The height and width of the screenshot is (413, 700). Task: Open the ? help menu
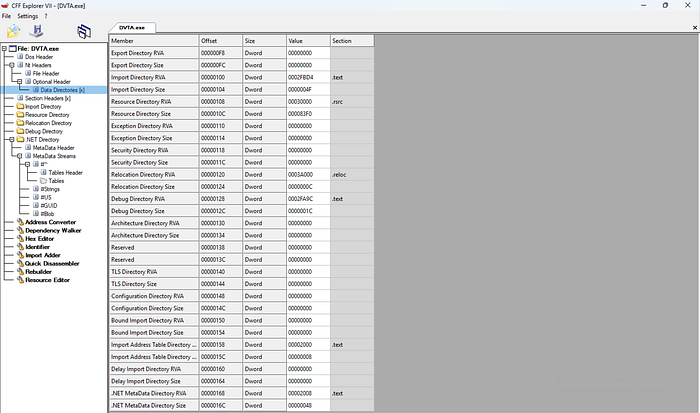pos(46,16)
